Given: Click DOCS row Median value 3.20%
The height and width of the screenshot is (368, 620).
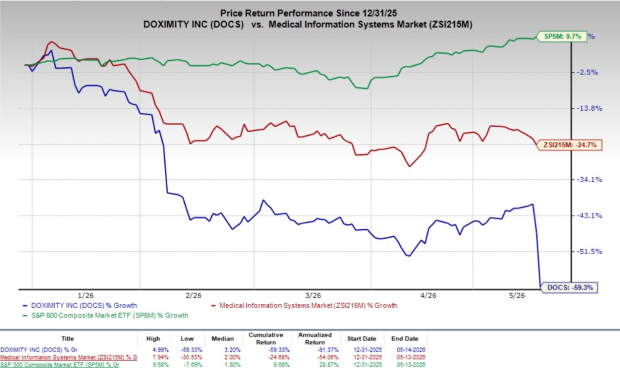Looking at the screenshot, I should tap(233, 350).
